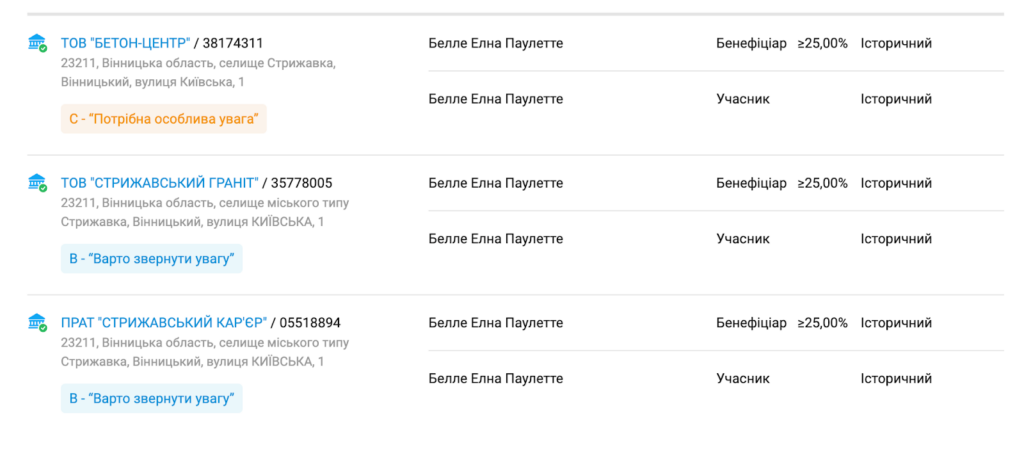Image resolution: width=1024 pixels, height=452 pixels.
Task: Click Белле Елна Паулетте in БЕТОН-ЦЕНТР Бенефіціар row
Action: point(495,43)
